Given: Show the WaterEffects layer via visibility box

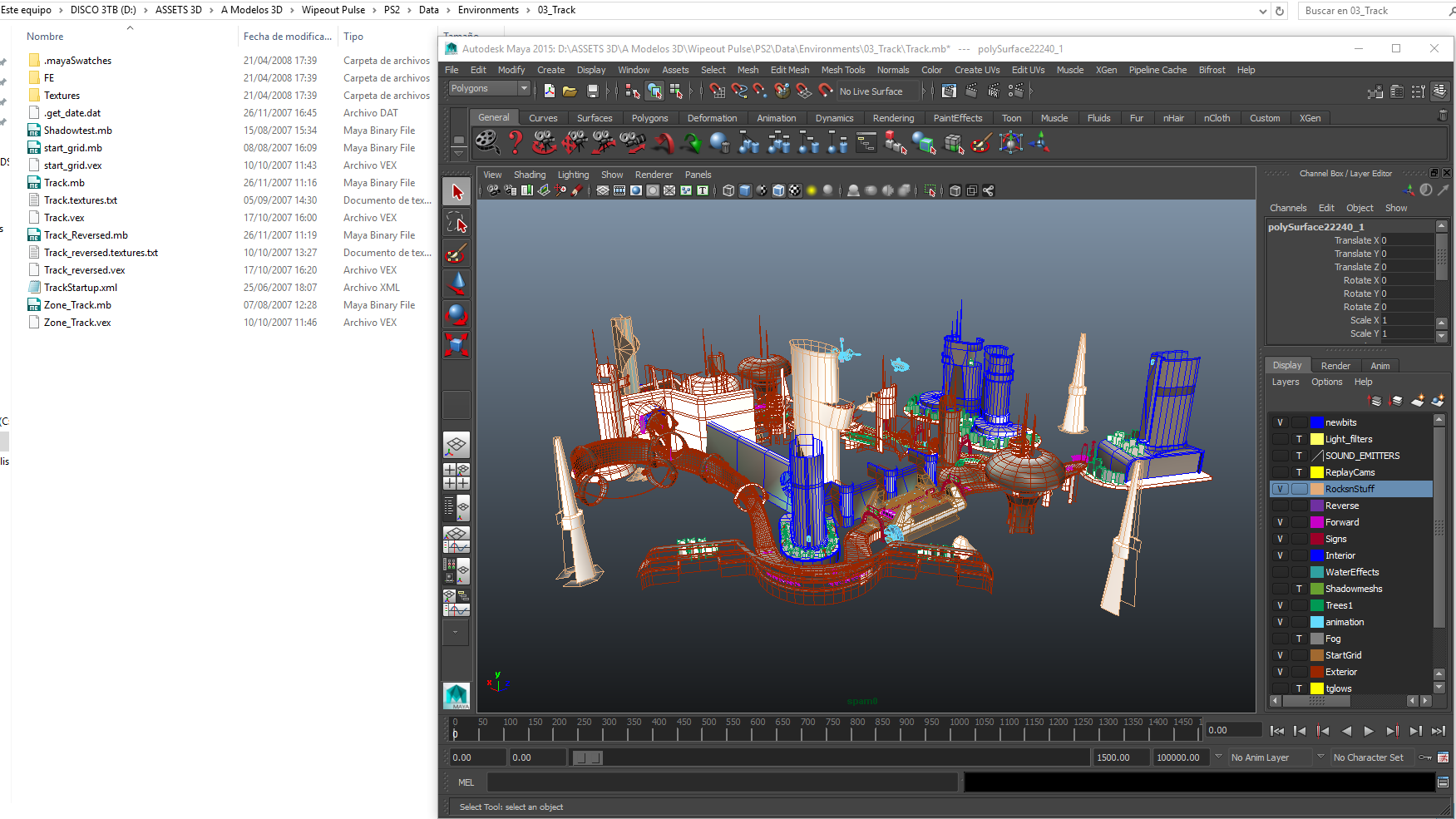Looking at the screenshot, I should (1281, 572).
